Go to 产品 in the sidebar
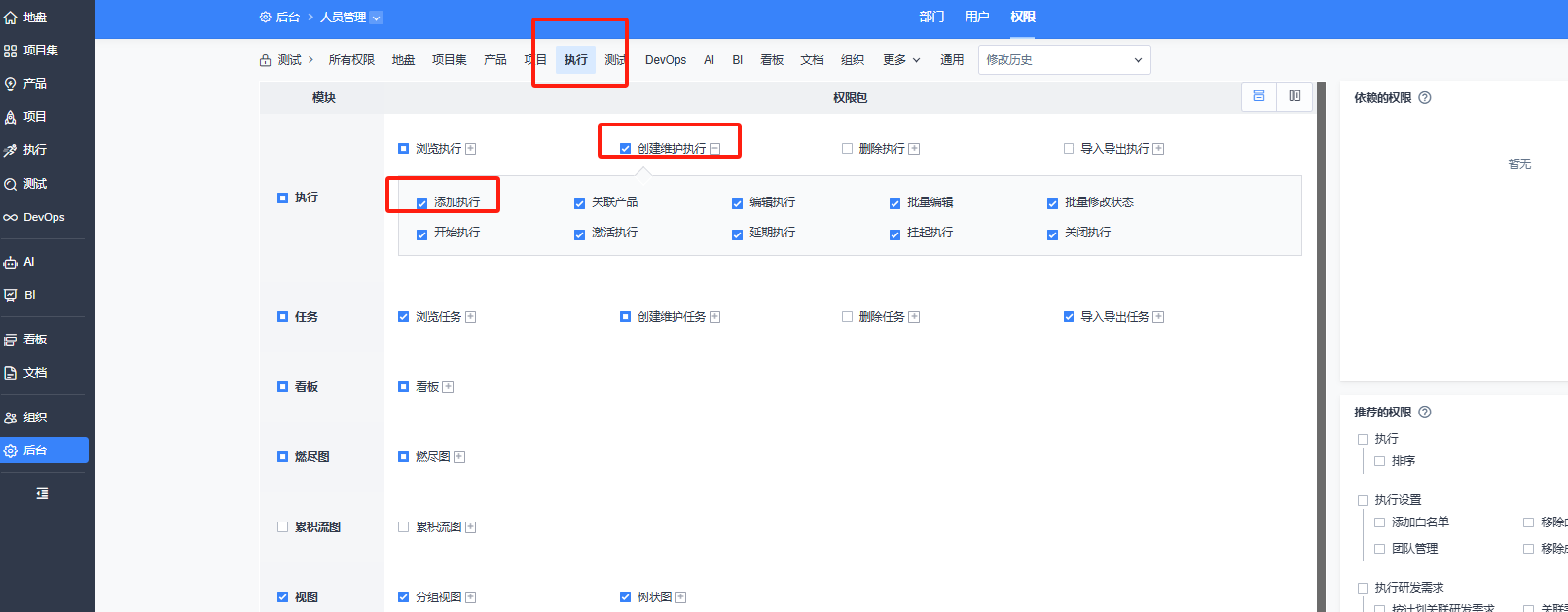Image resolution: width=1568 pixels, height=612 pixels. 35,84
